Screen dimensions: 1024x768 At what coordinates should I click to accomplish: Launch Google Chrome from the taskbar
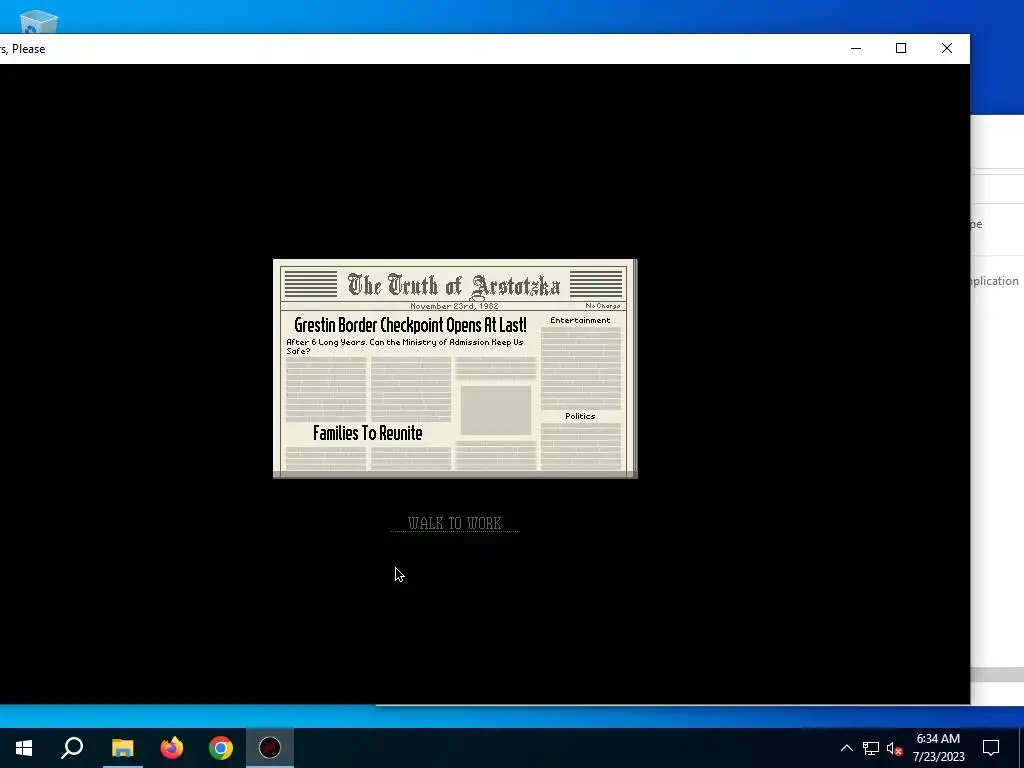221,748
